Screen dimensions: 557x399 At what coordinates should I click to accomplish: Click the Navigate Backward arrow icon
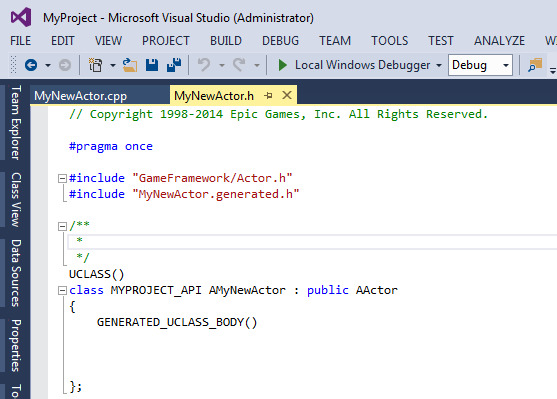tap(31, 65)
